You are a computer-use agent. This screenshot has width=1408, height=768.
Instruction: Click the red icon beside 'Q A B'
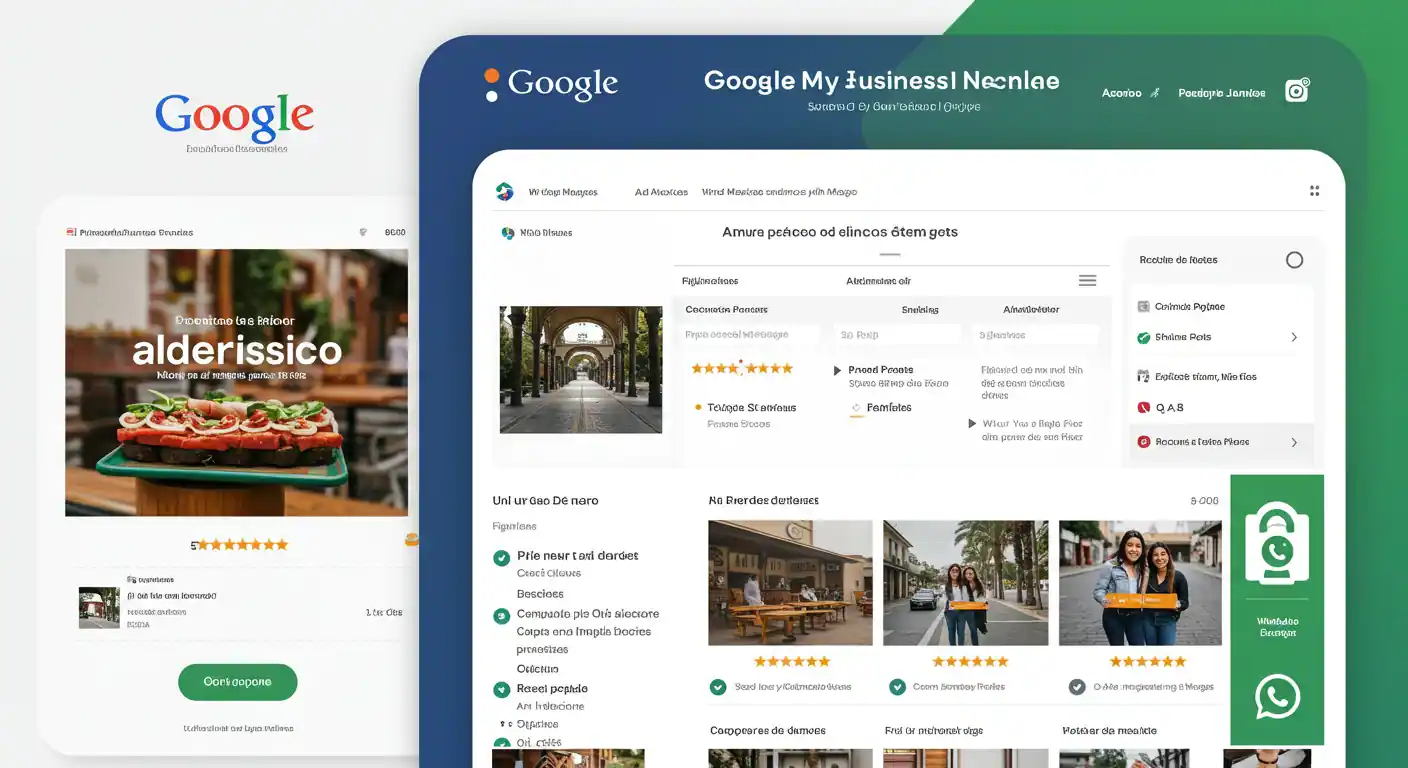tap(1143, 408)
